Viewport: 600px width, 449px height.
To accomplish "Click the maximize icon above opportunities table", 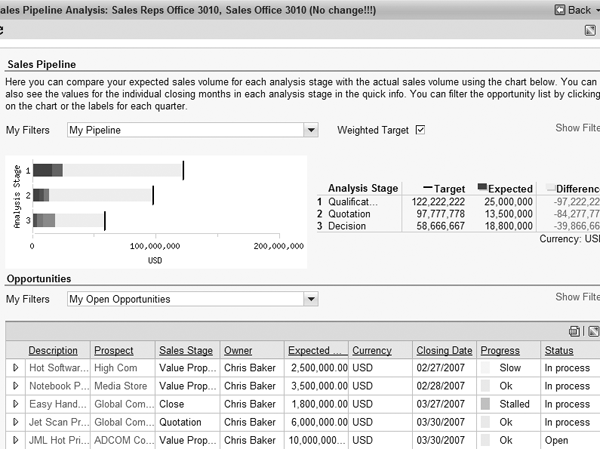I will [x=592, y=331].
